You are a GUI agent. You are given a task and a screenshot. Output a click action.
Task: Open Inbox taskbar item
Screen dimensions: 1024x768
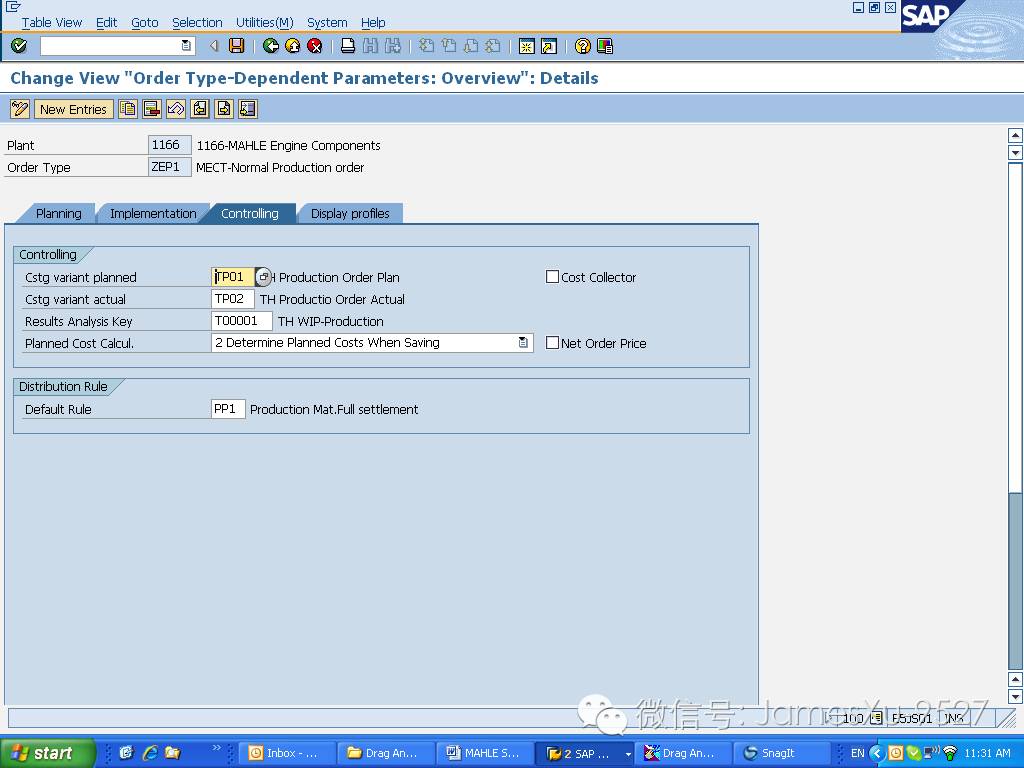(285, 753)
